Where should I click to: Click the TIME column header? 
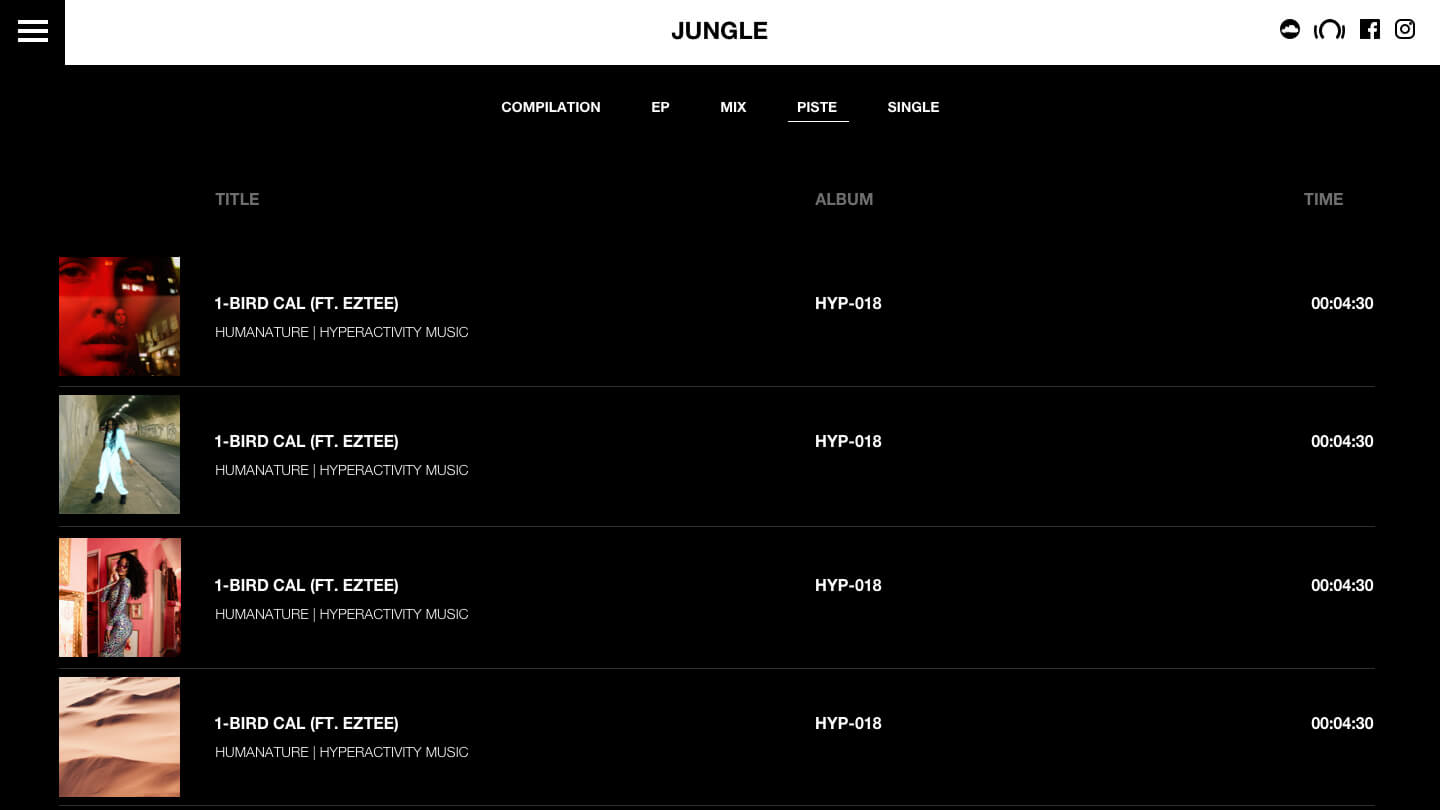click(1322, 199)
